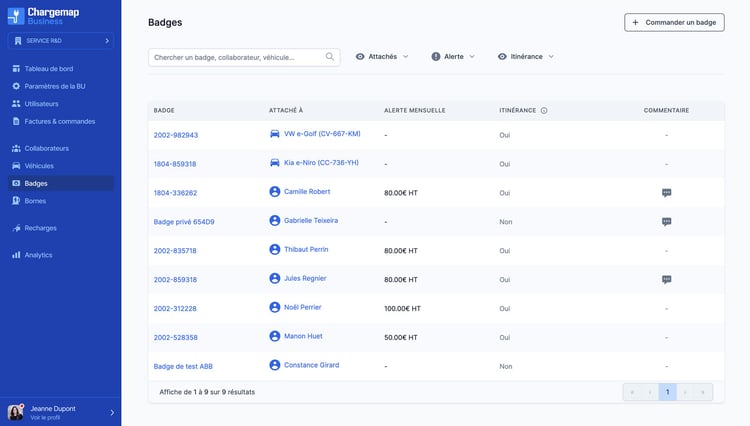Focus the badge search field
The image size is (750, 426).
click(x=235, y=57)
